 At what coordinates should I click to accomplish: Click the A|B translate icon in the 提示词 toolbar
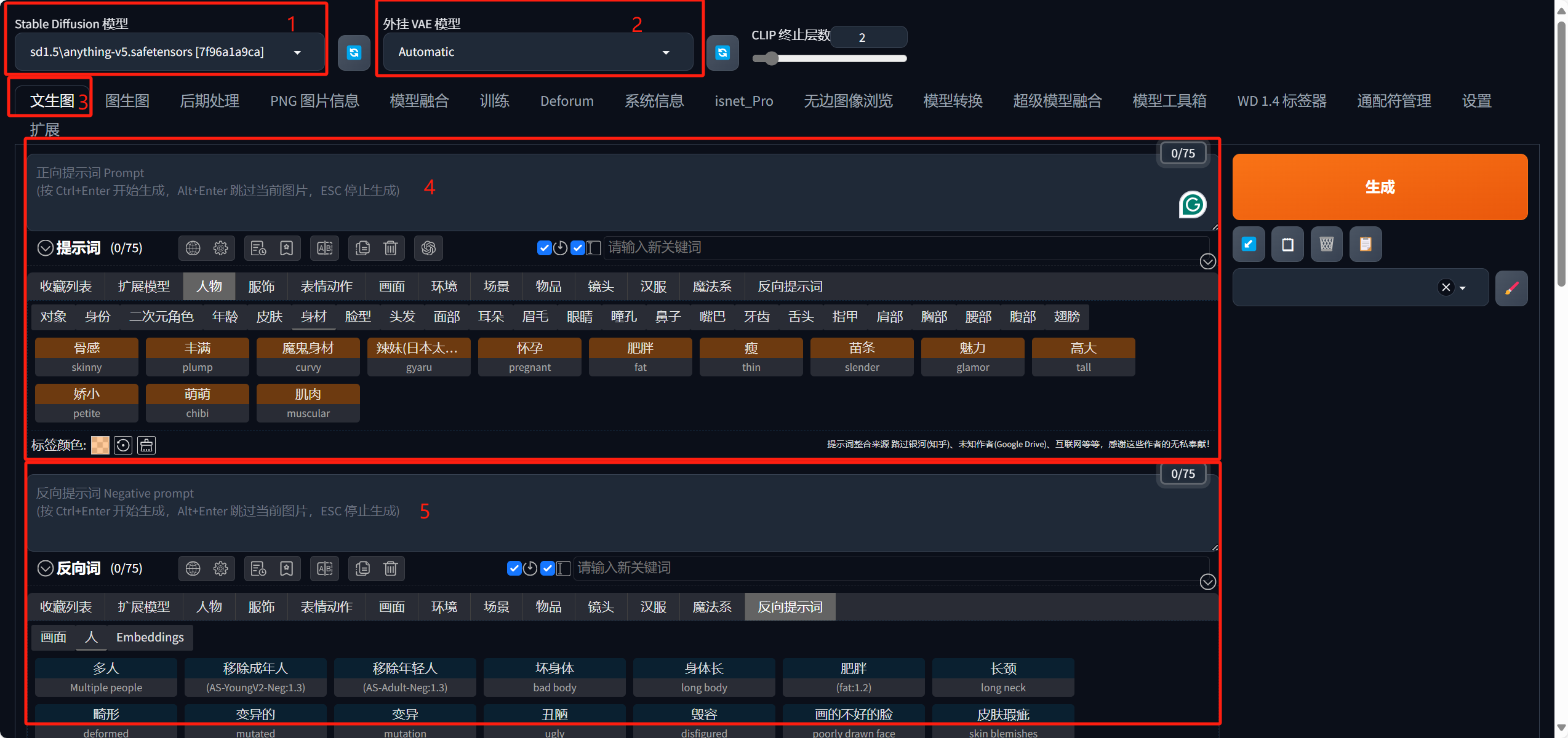coord(325,248)
